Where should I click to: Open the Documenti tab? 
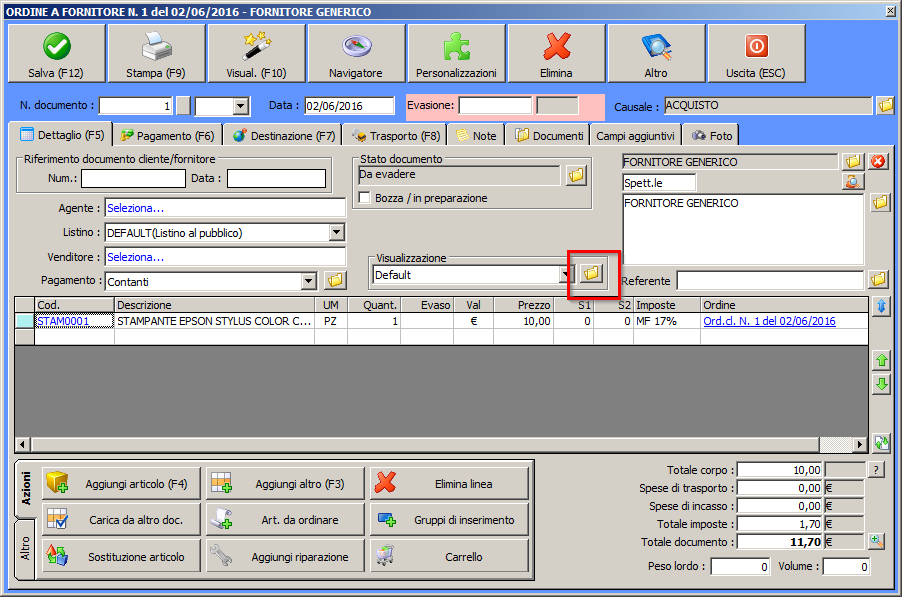(x=549, y=136)
